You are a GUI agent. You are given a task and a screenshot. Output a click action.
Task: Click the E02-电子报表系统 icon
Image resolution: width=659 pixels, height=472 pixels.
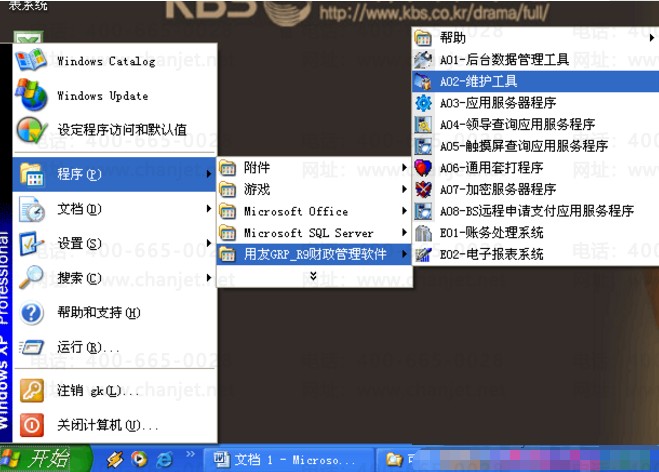[423, 254]
